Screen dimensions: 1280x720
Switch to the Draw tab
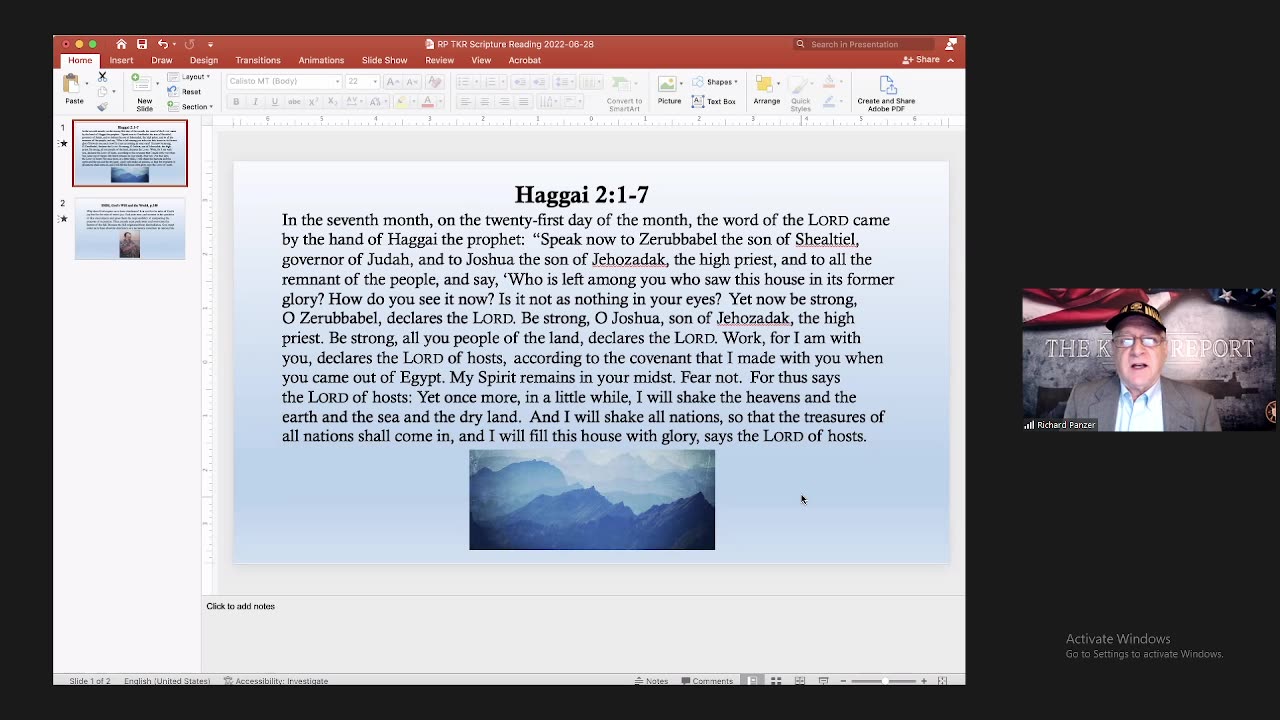pos(162,60)
